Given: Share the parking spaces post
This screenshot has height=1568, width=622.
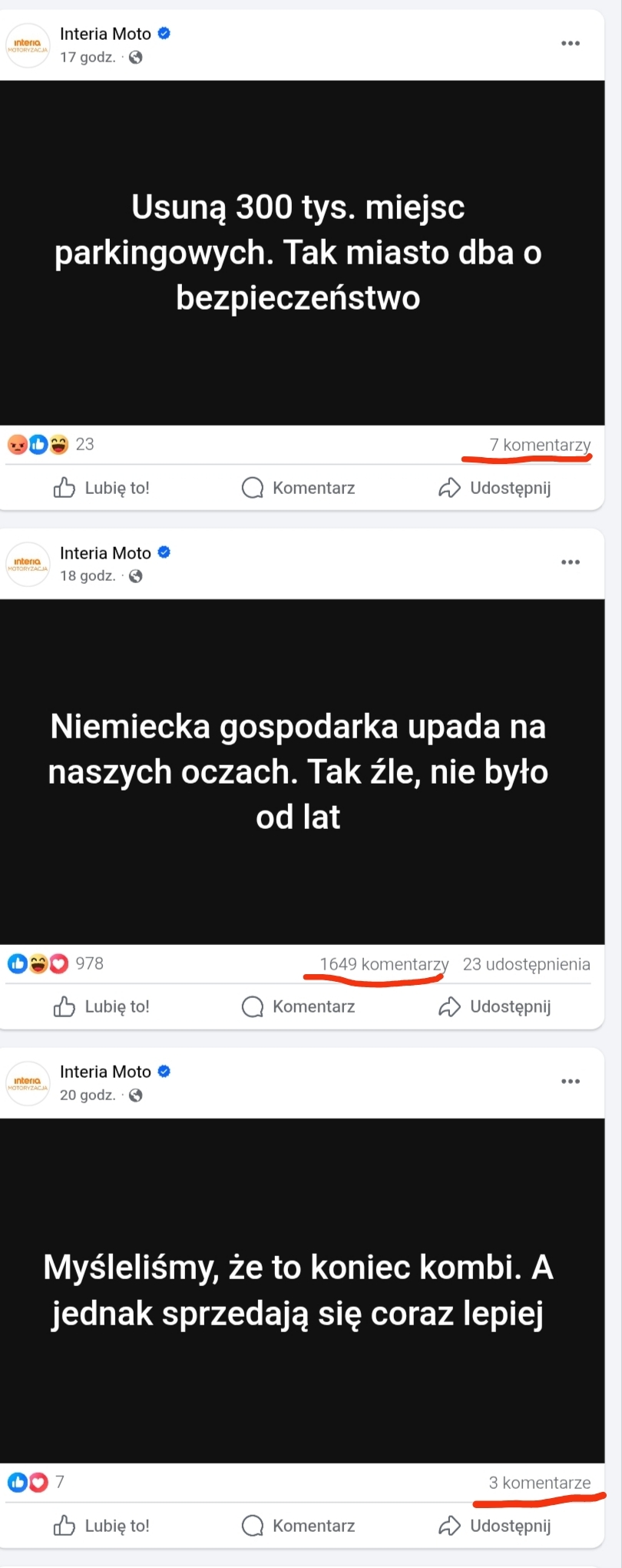Looking at the screenshot, I should (x=495, y=488).
